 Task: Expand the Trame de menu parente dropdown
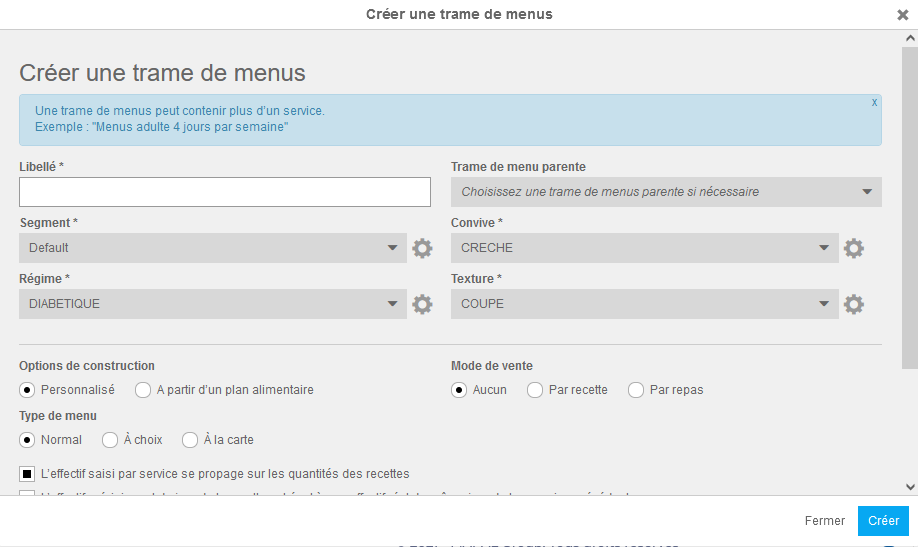point(666,192)
